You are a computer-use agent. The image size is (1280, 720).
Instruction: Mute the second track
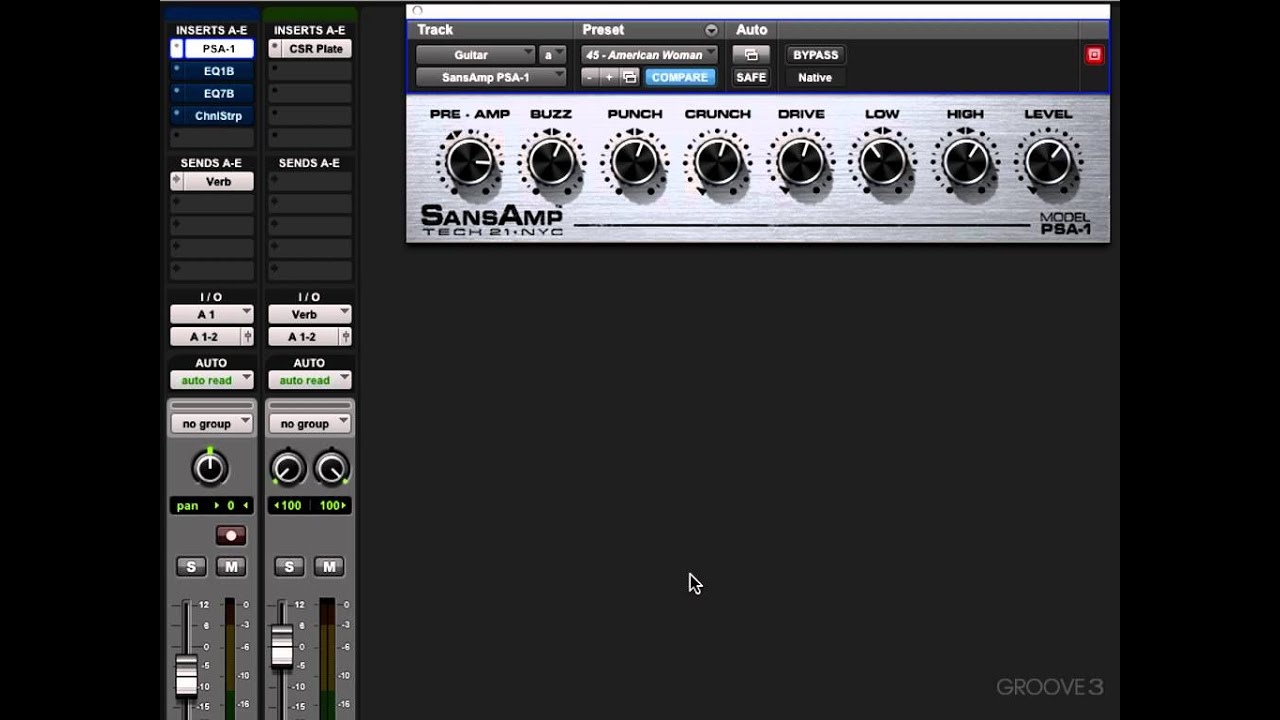click(329, 567)
